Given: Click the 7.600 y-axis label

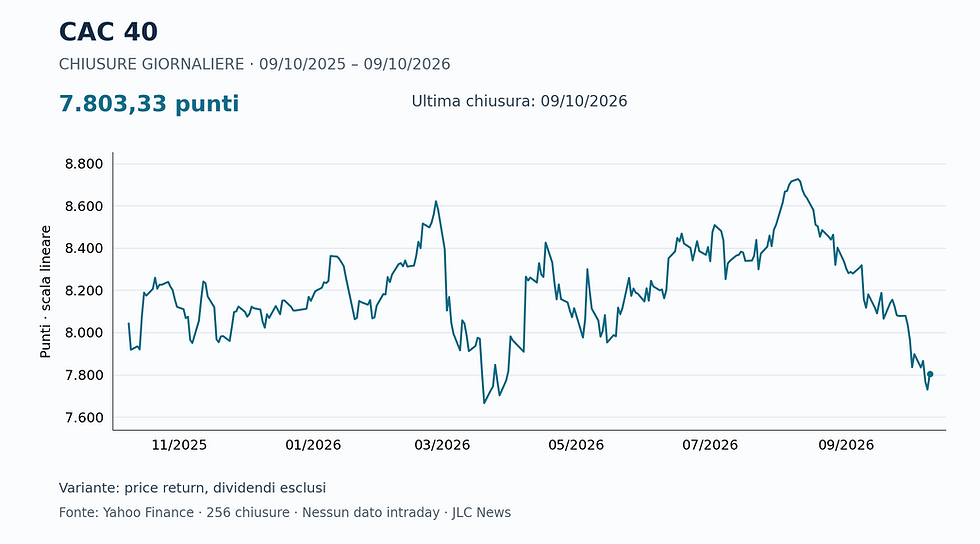Looking at the screenshot, I should click(84, 418).
